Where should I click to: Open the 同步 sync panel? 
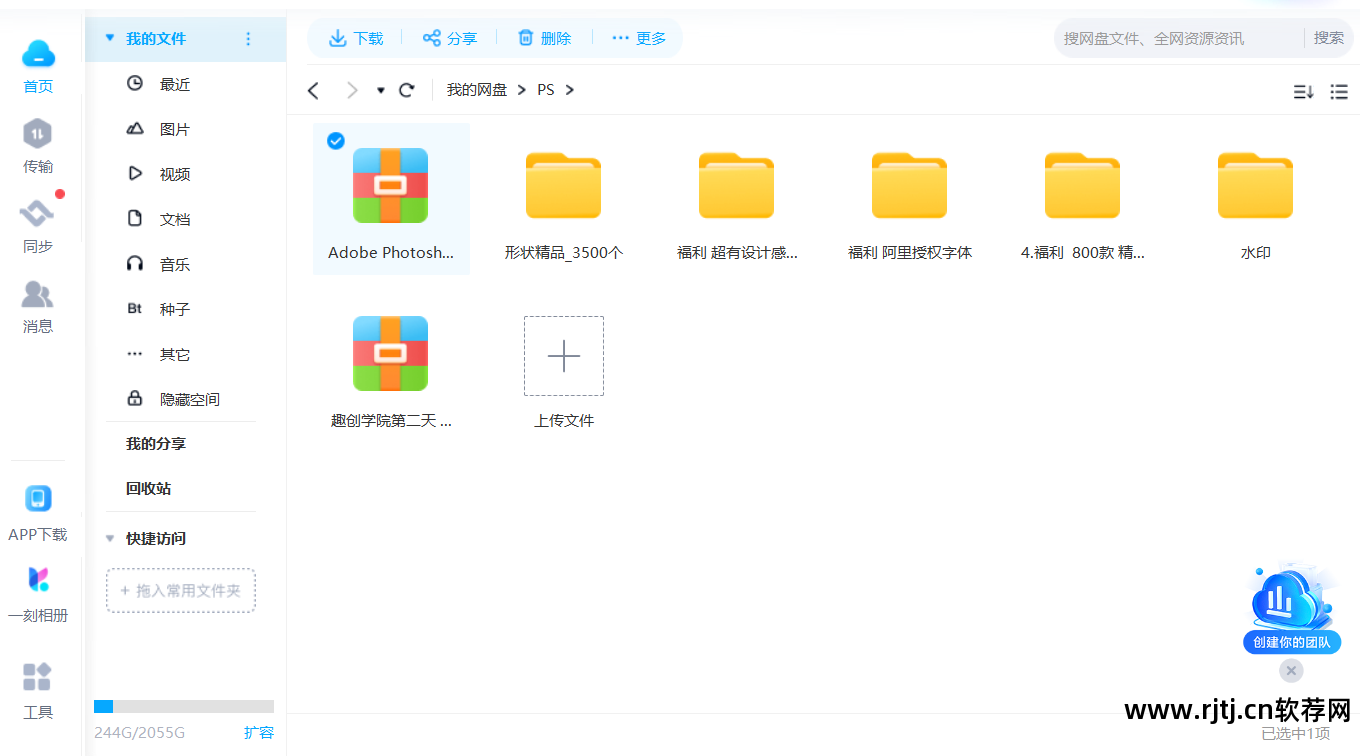[x=37, y=225]
